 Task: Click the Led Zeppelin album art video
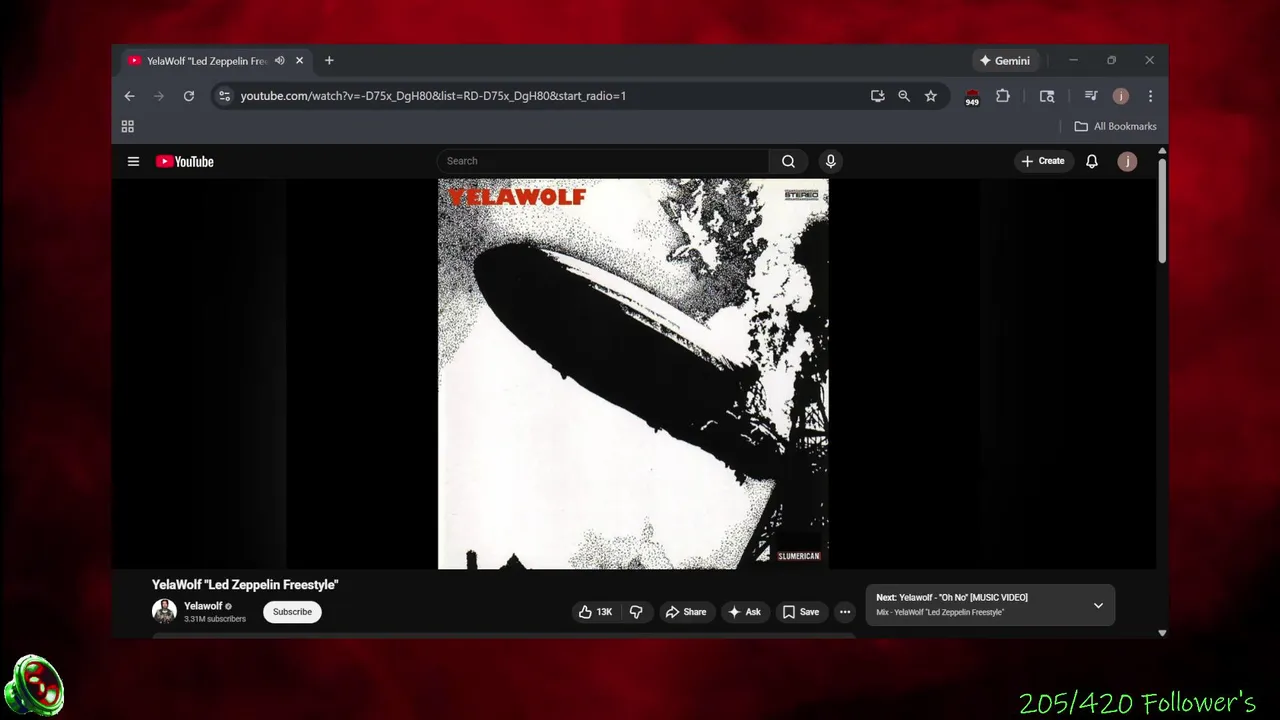pyautogui.click(x=633, y=374)
